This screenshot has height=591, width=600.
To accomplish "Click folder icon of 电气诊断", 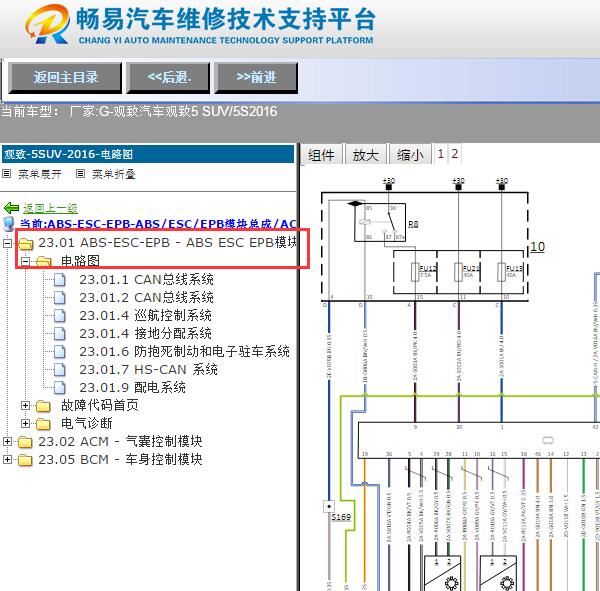I will point(44,424).
